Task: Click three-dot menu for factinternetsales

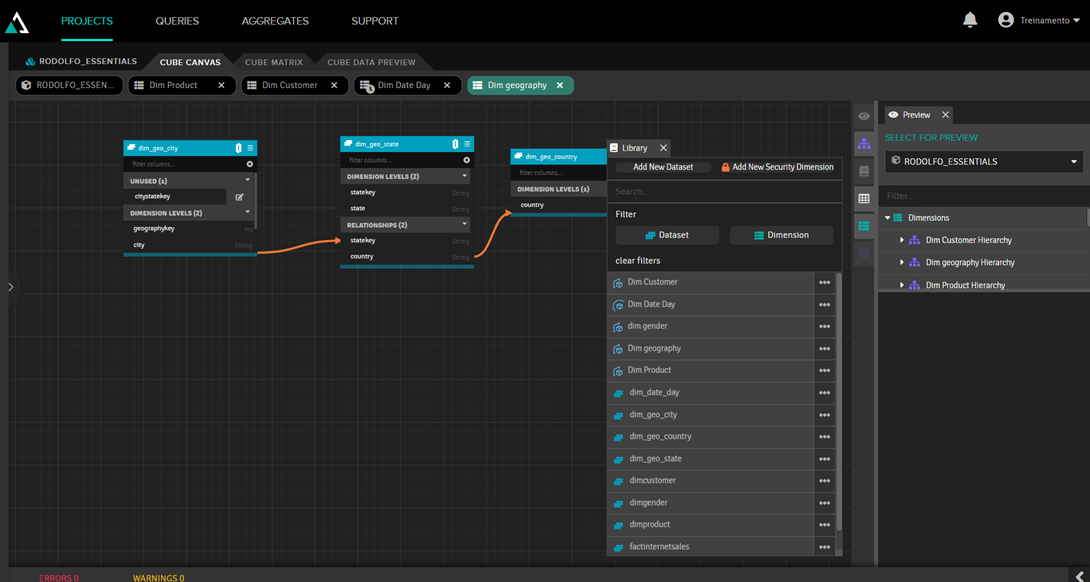Action: click(x=824, y=547)
